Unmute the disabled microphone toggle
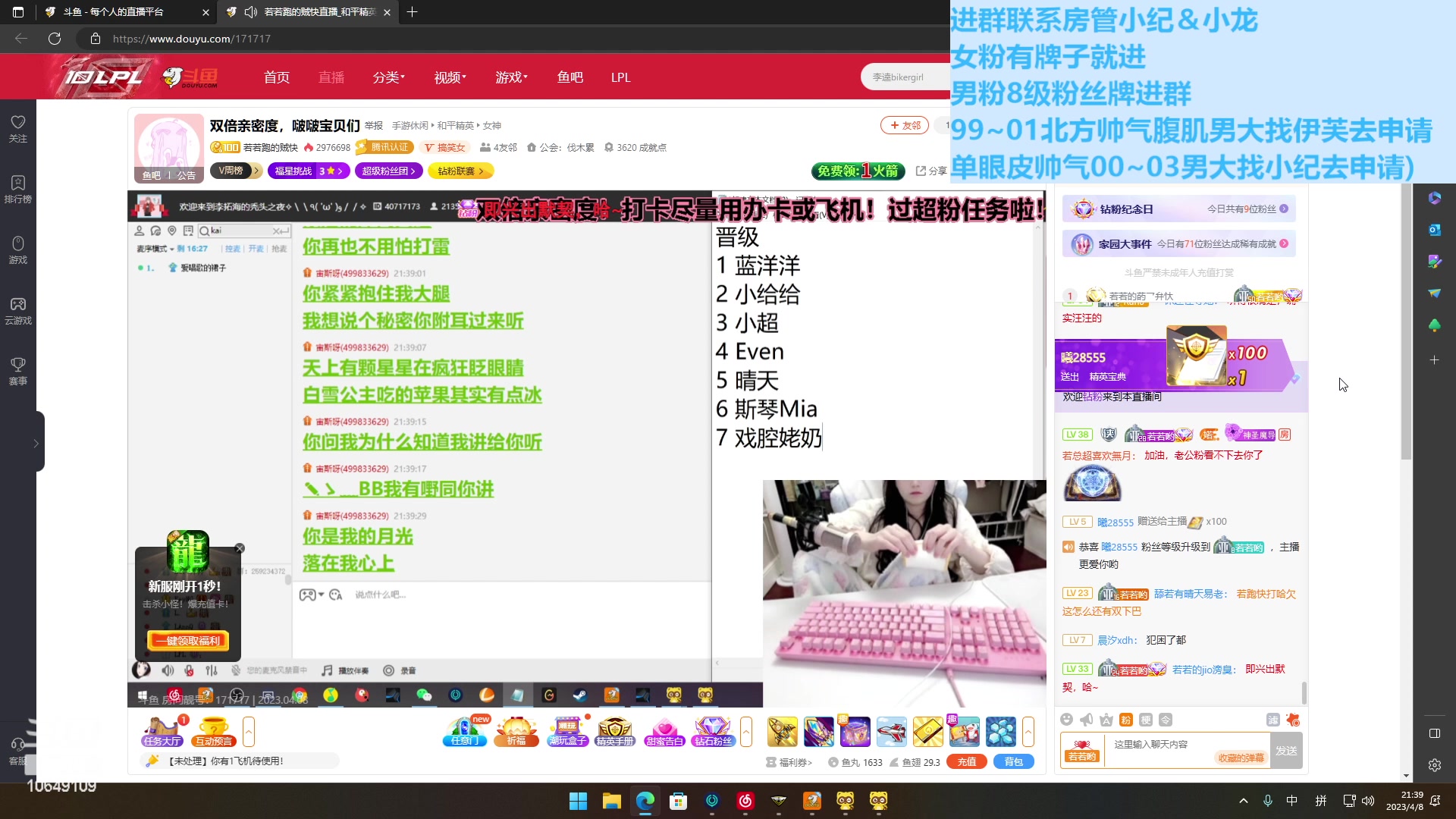Image resolution: width=1456 pixels, height=819 pixels. (189, 670)
